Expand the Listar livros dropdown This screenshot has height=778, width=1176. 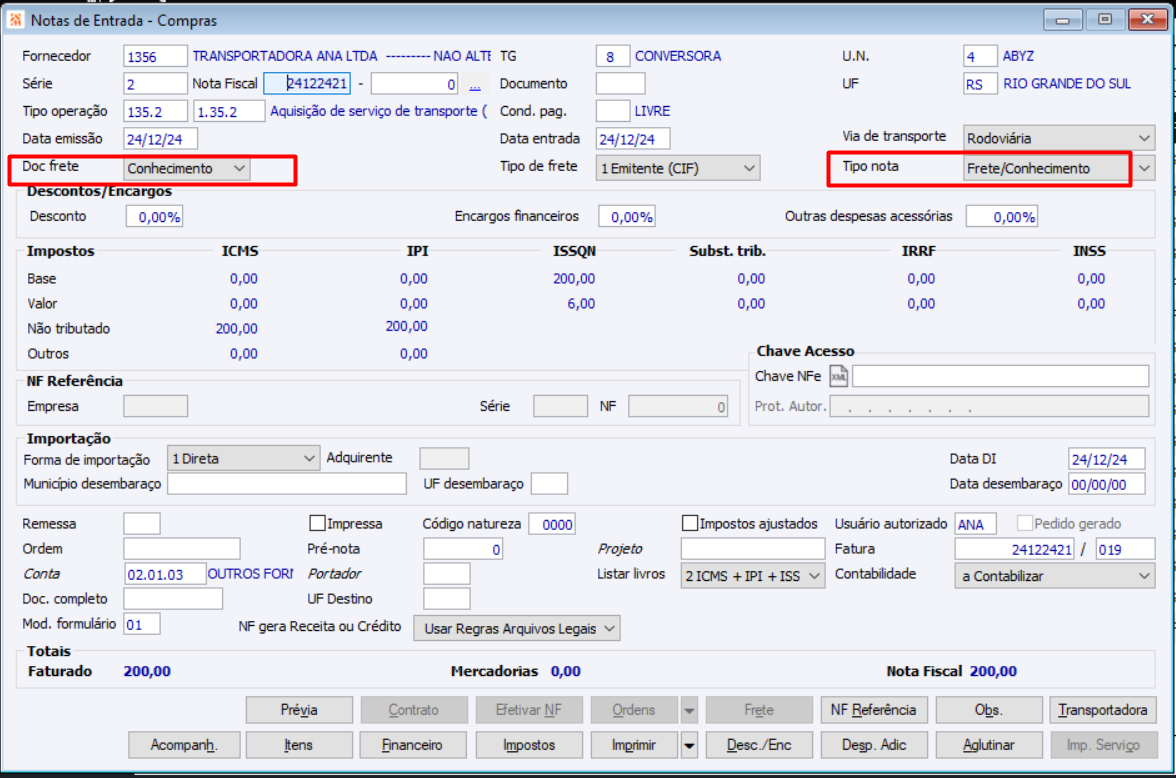tap(814, 576)
